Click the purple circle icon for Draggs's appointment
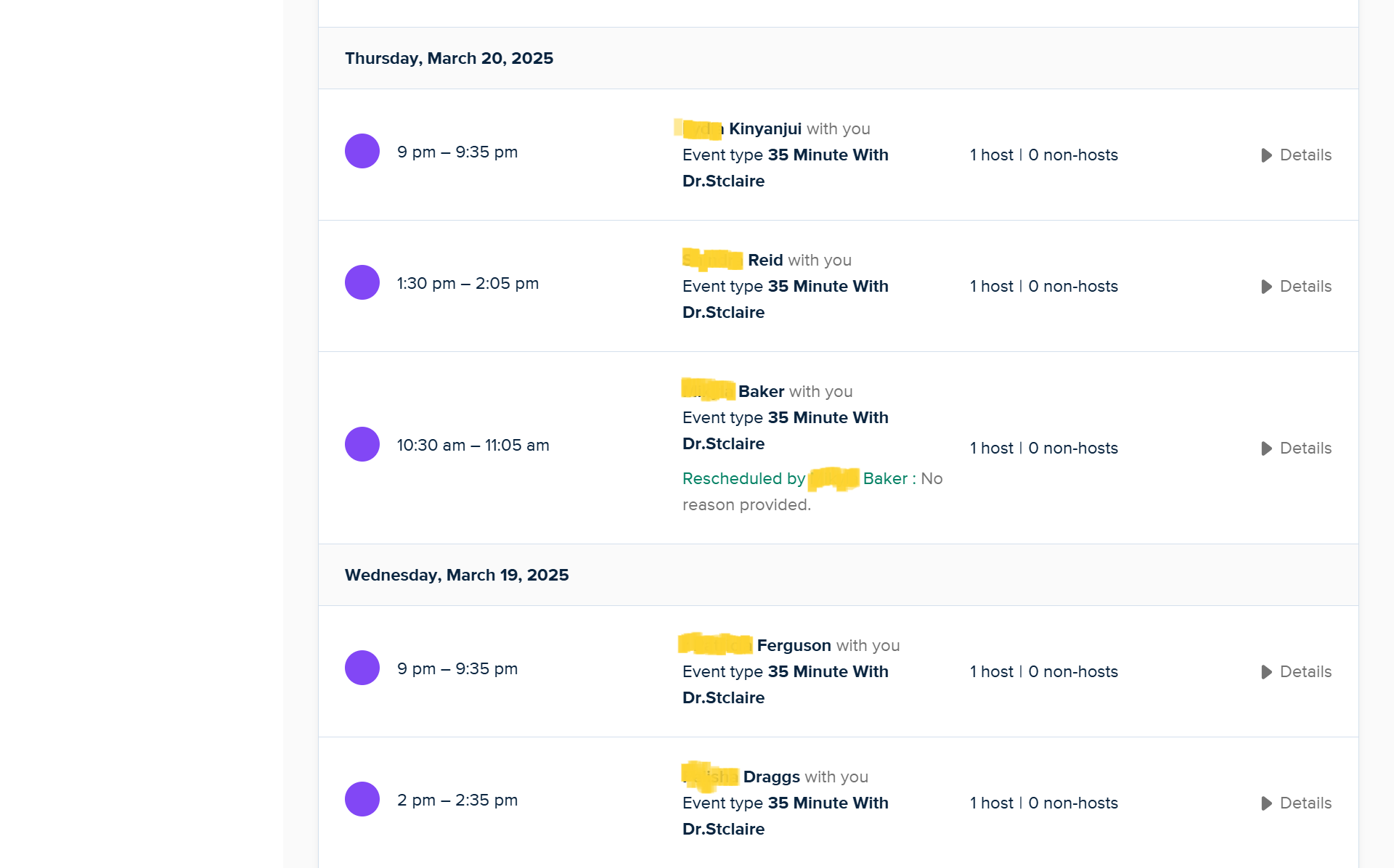Image resolution: width=1394 pixels, height=868 pixels. point(362,799)
